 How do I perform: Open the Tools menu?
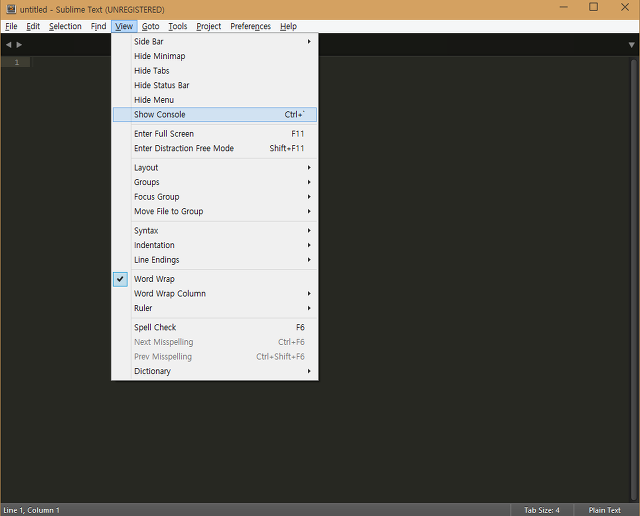tap(178, 27)
